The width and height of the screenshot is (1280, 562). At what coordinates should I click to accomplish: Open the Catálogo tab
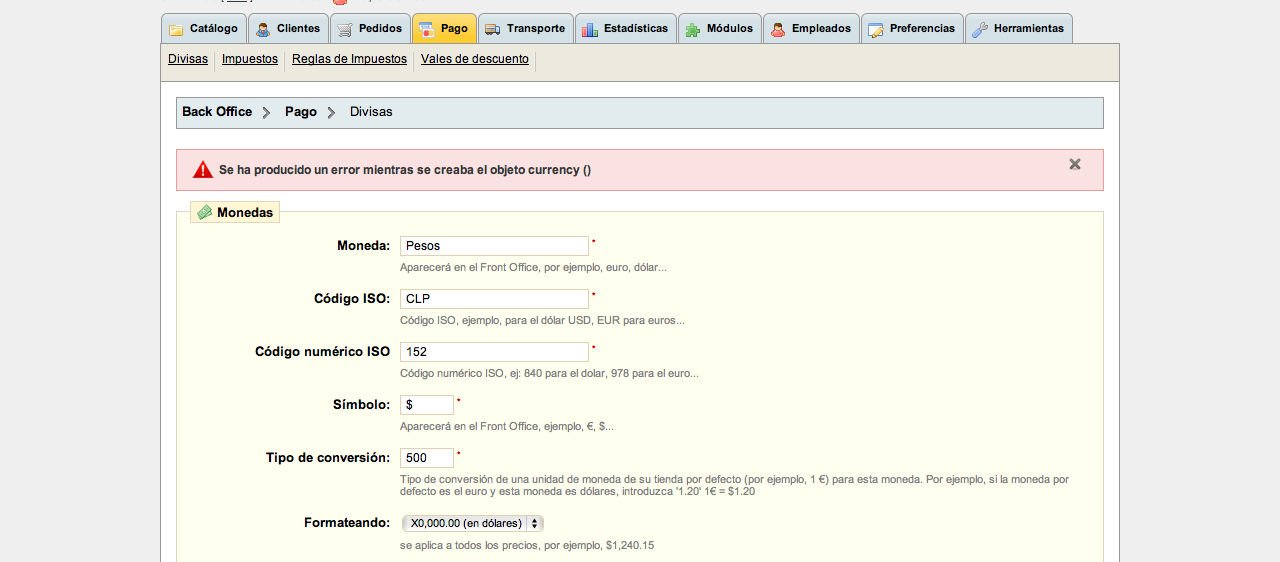click(204, 28)
